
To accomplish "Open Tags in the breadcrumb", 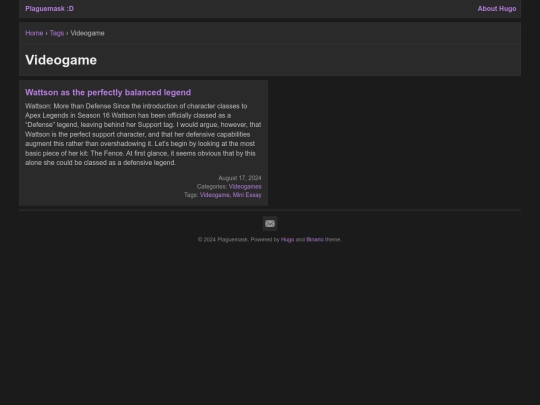I will 56,33.
